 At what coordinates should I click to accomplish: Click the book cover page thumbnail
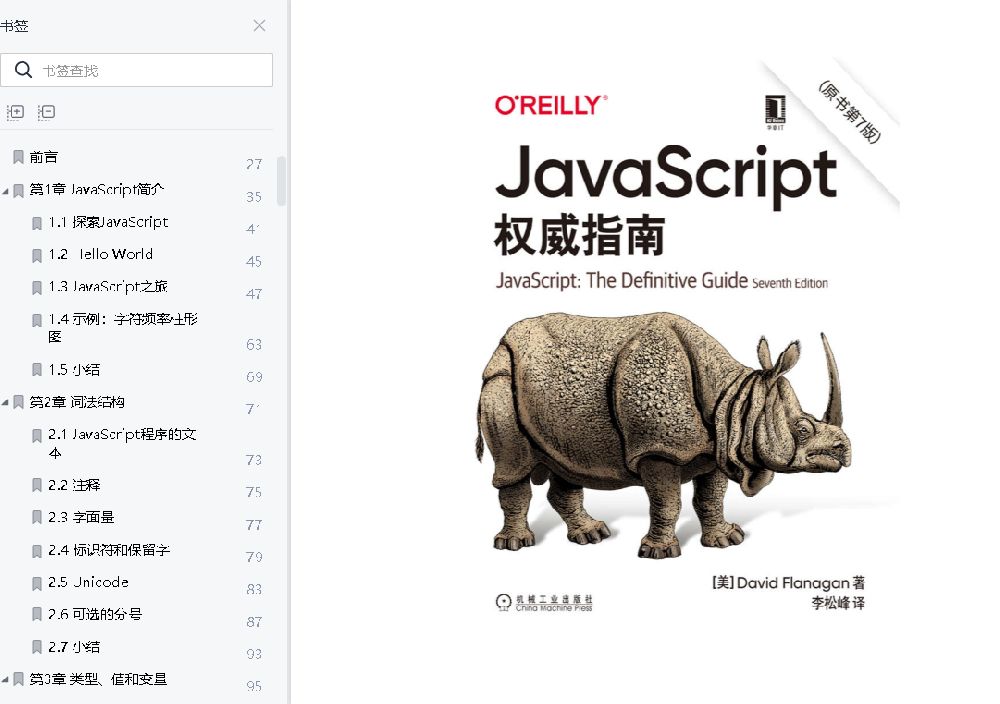pos(644,352)
